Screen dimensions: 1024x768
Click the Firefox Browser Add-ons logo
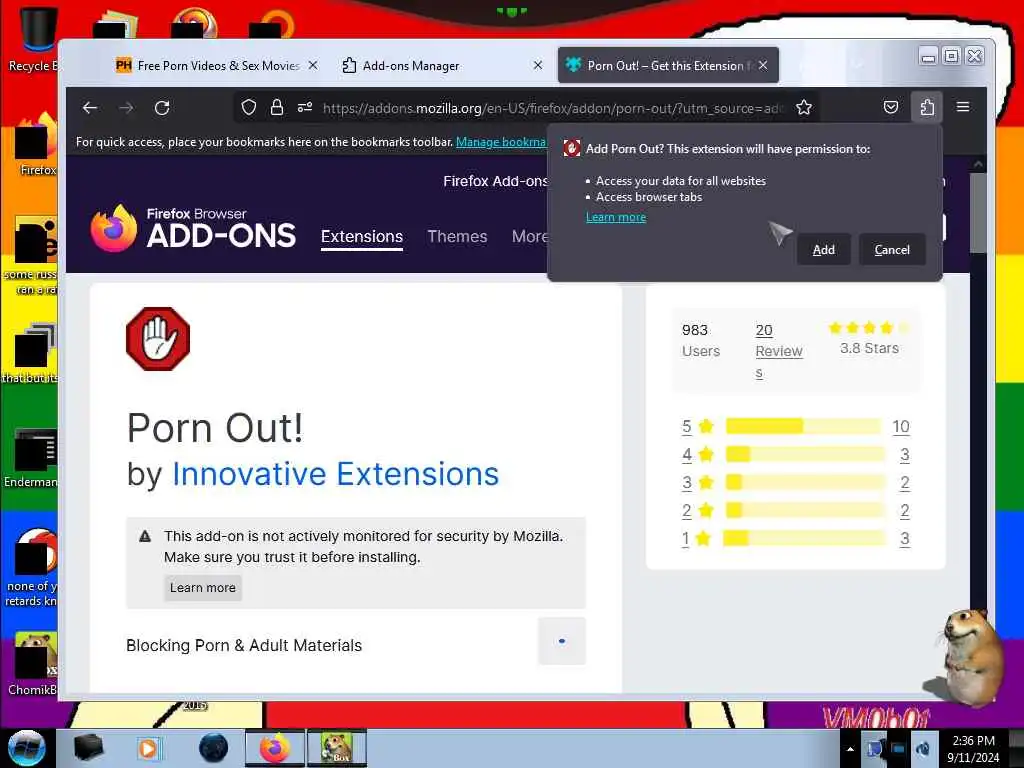[193, 229]
